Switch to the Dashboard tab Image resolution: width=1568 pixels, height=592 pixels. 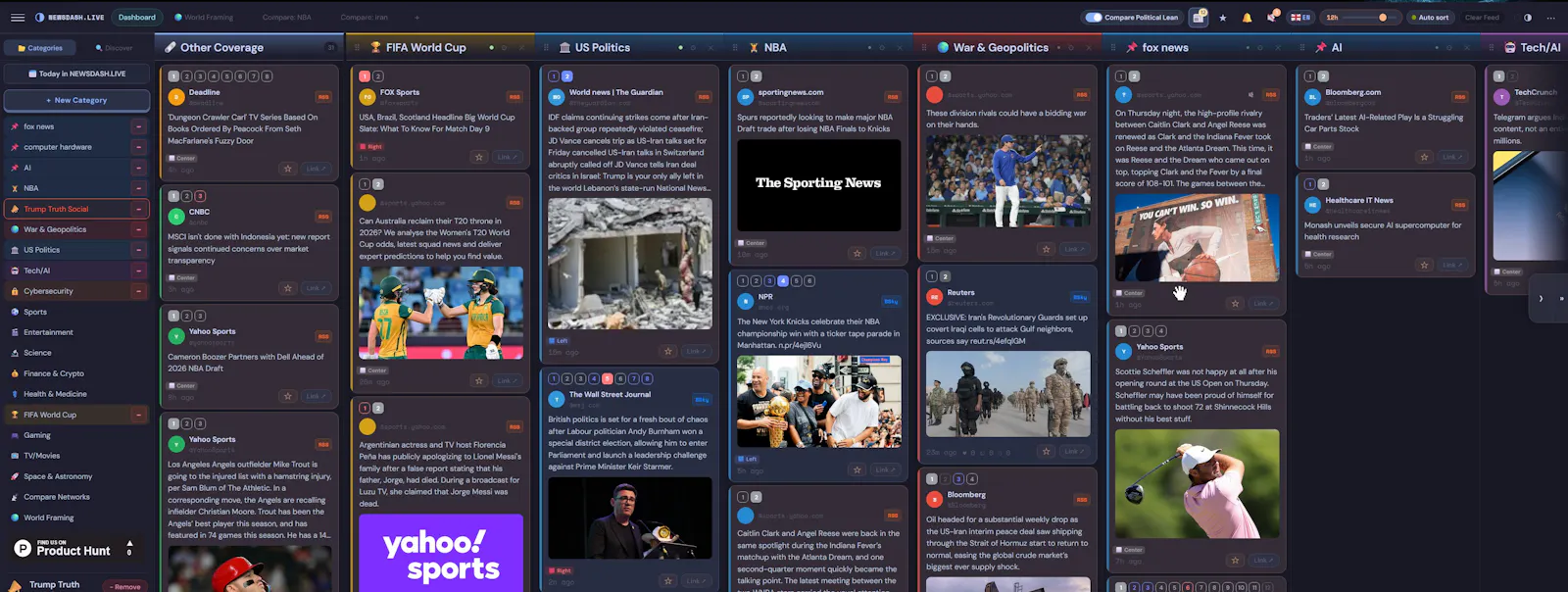(x=137, y=17)
